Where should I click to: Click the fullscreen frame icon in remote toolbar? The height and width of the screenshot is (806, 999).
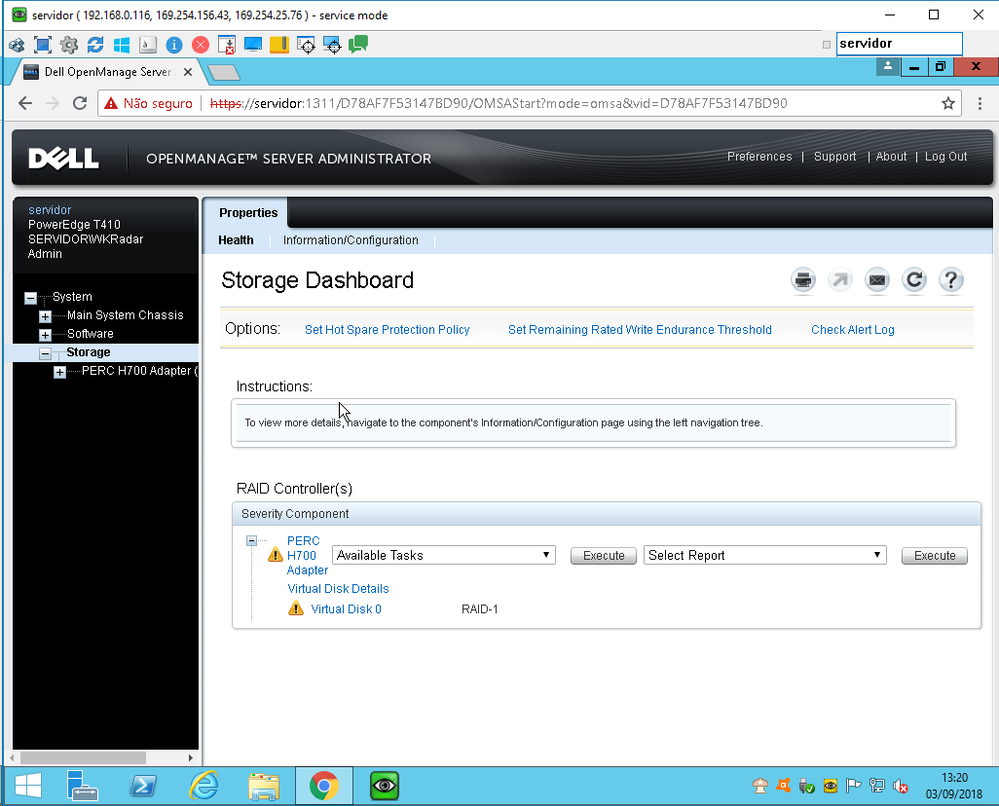pos(43,45)
